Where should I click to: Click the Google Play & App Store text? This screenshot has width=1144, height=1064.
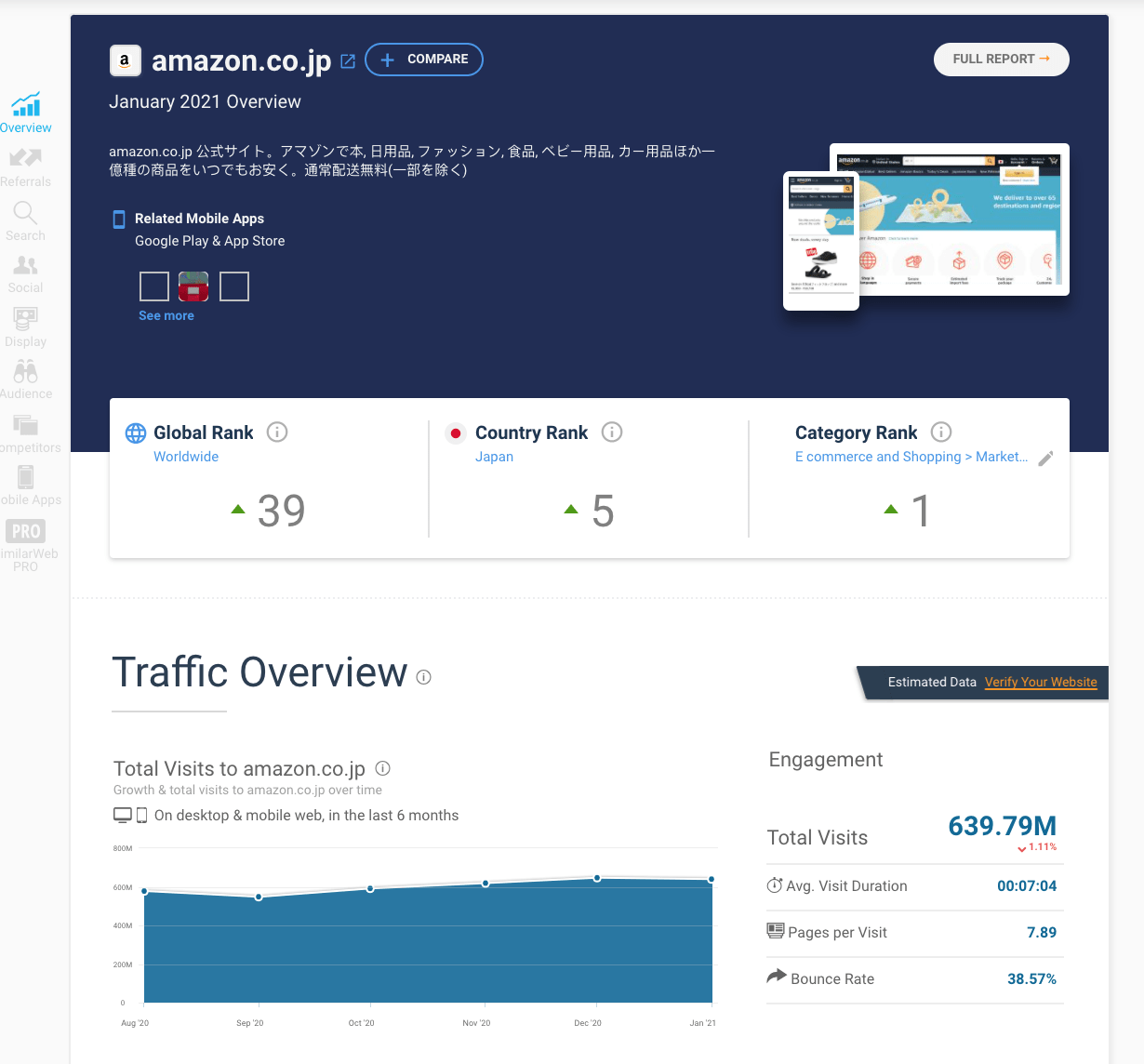[210, 241]
